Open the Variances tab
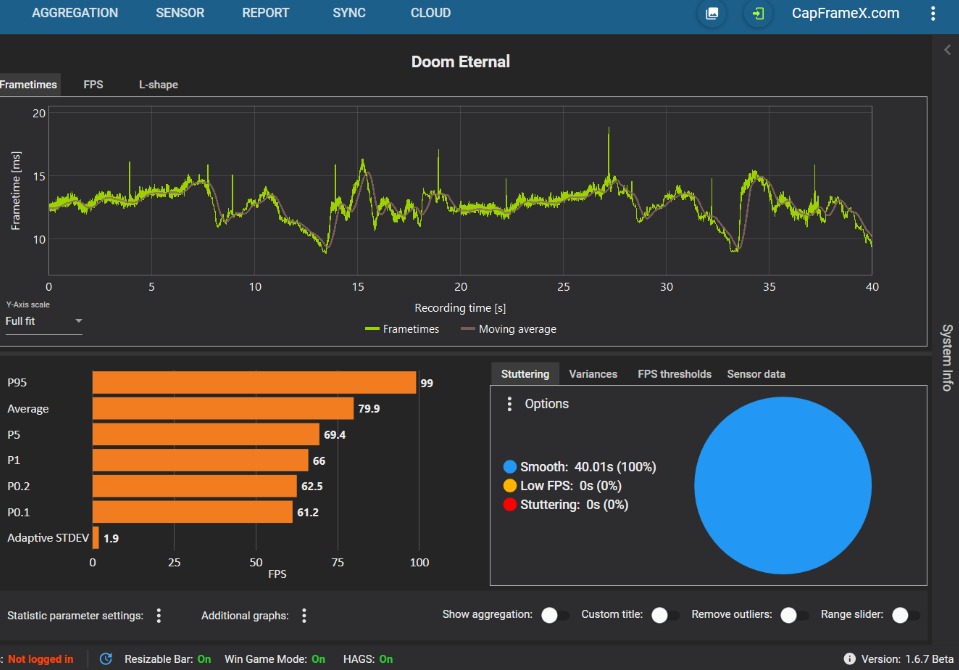This screenshot has width=959, height=670. 593,374
